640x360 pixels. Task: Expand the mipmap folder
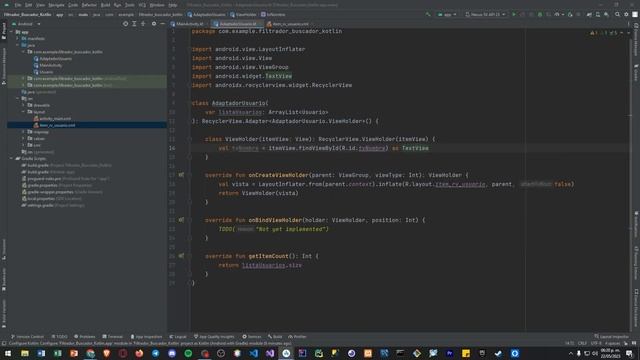coord(24,132)
